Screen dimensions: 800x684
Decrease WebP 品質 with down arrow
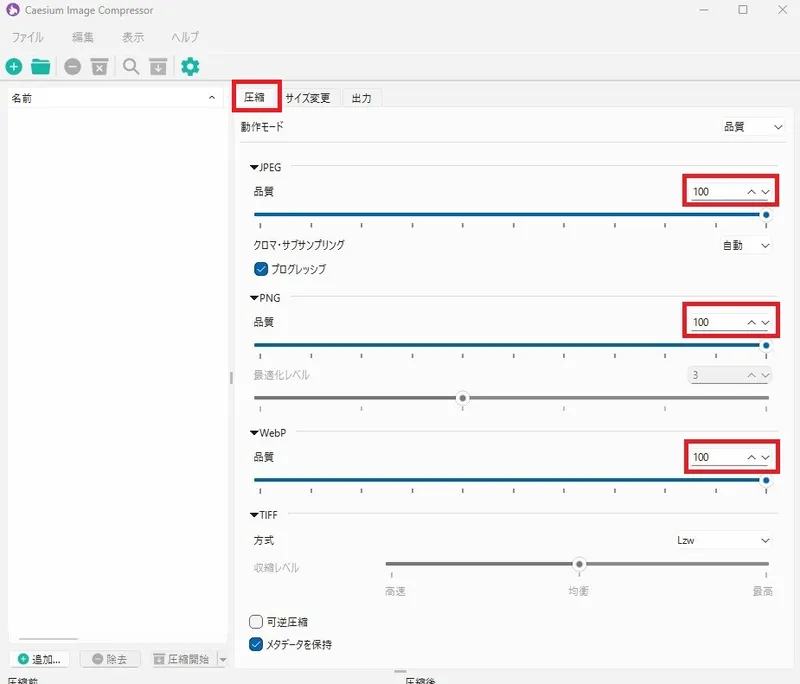click(765, 457)
